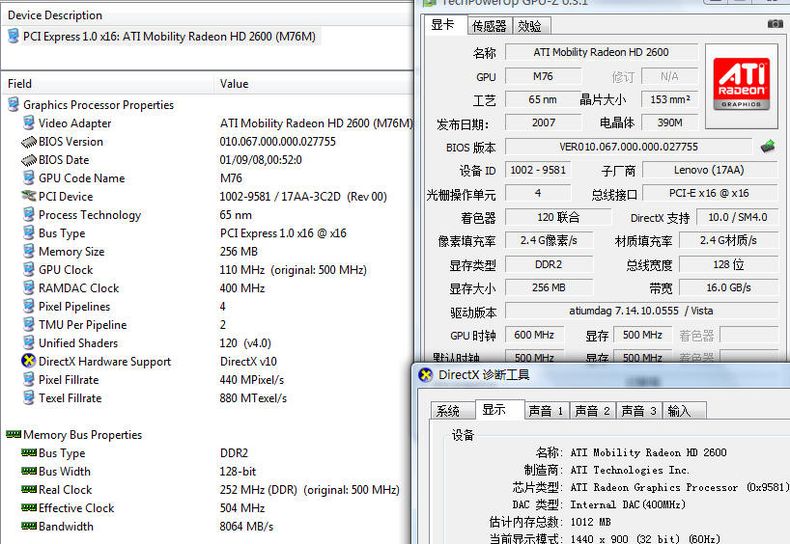Open the 效验 tab in GPU-Z
Viewport: 790px width, 544px height.
tap(530, 26)
